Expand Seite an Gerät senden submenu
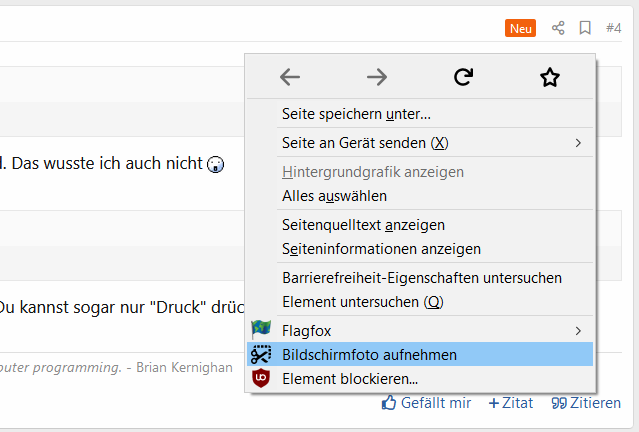This screenshot has width=639, height=432. [577, 143]
